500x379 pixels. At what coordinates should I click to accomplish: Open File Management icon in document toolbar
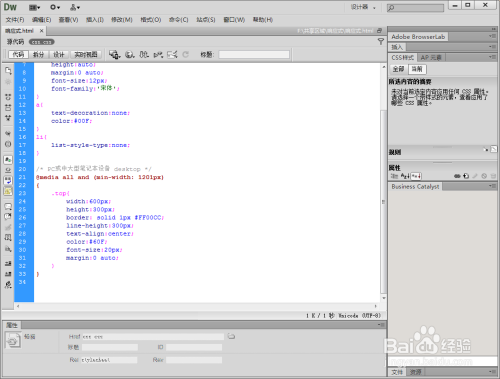point(144,54)
